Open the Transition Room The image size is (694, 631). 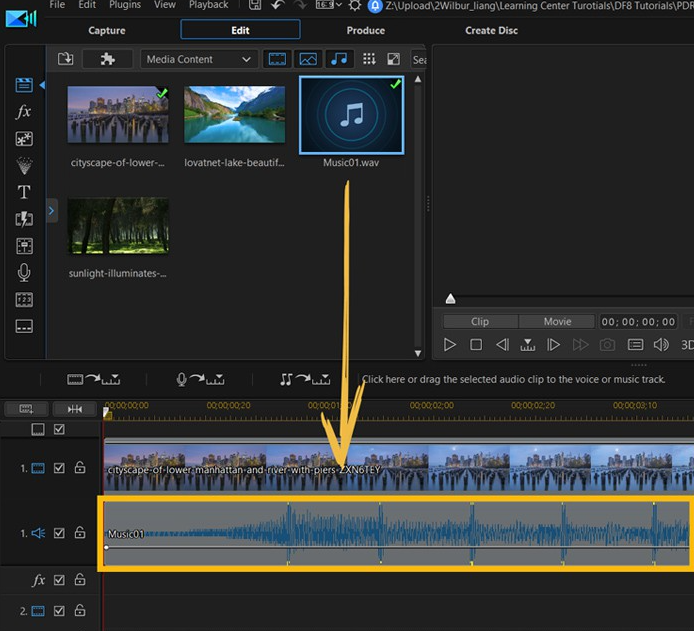[24, 219]
